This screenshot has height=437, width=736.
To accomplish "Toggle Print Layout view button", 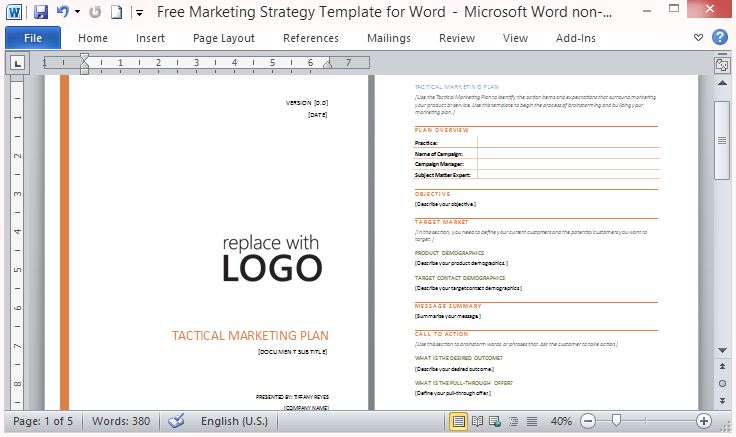I will point(458,421).
